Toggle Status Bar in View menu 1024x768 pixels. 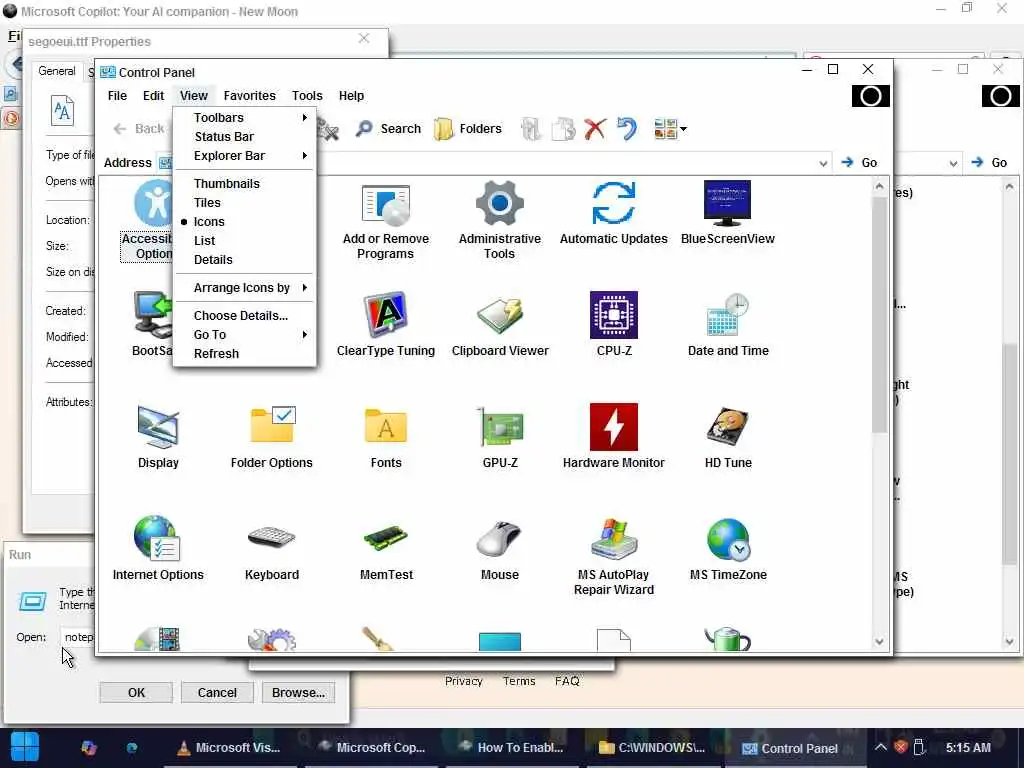click(244, 136)
